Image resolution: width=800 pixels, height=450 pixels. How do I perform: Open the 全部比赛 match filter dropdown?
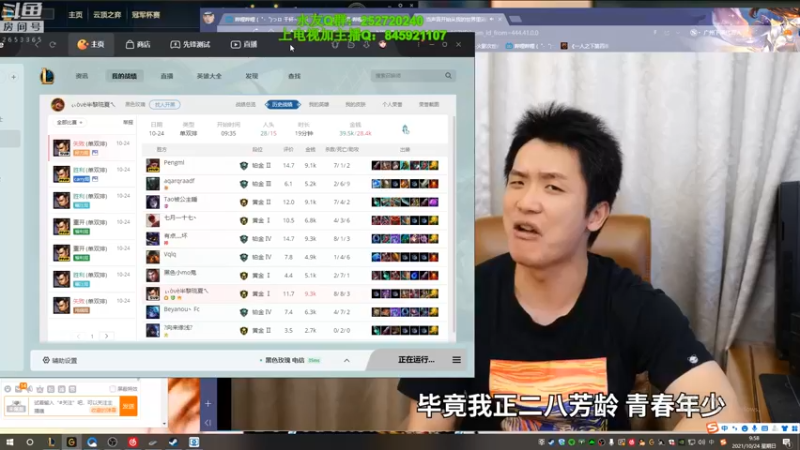pos(70,122)
